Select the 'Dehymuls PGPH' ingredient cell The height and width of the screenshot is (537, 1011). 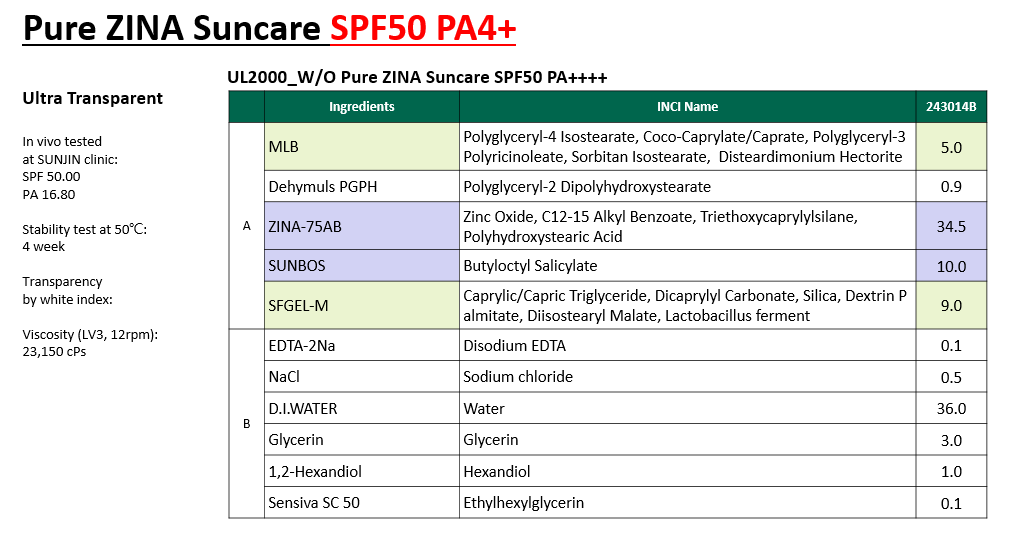(x=361, y=187)
